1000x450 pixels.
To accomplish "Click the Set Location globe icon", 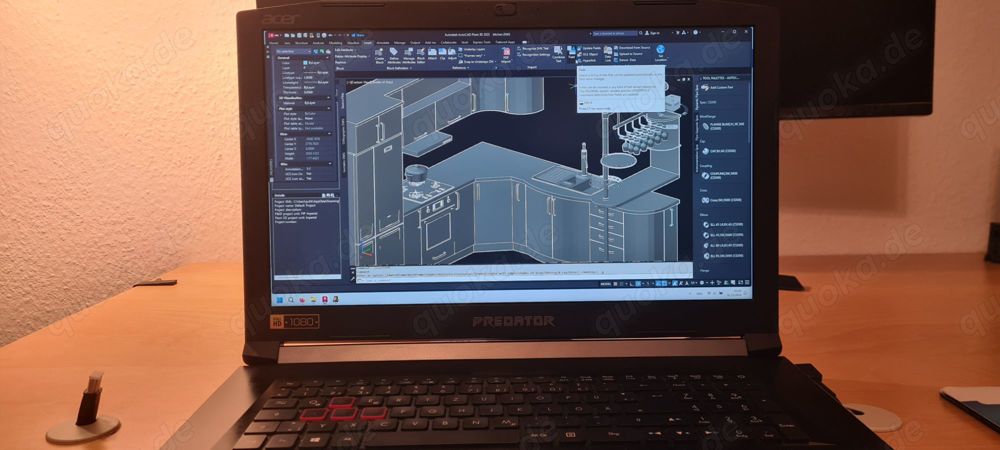I will 661,50.
